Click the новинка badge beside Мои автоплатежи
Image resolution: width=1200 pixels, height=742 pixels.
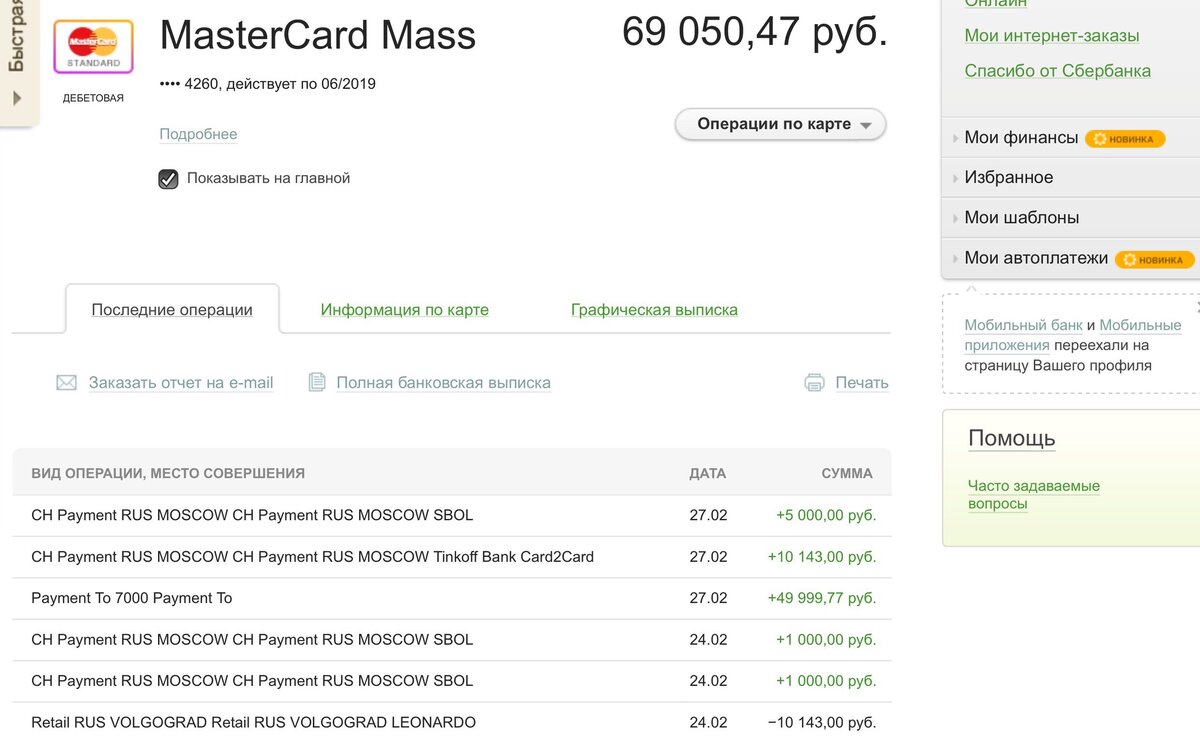1155,259
